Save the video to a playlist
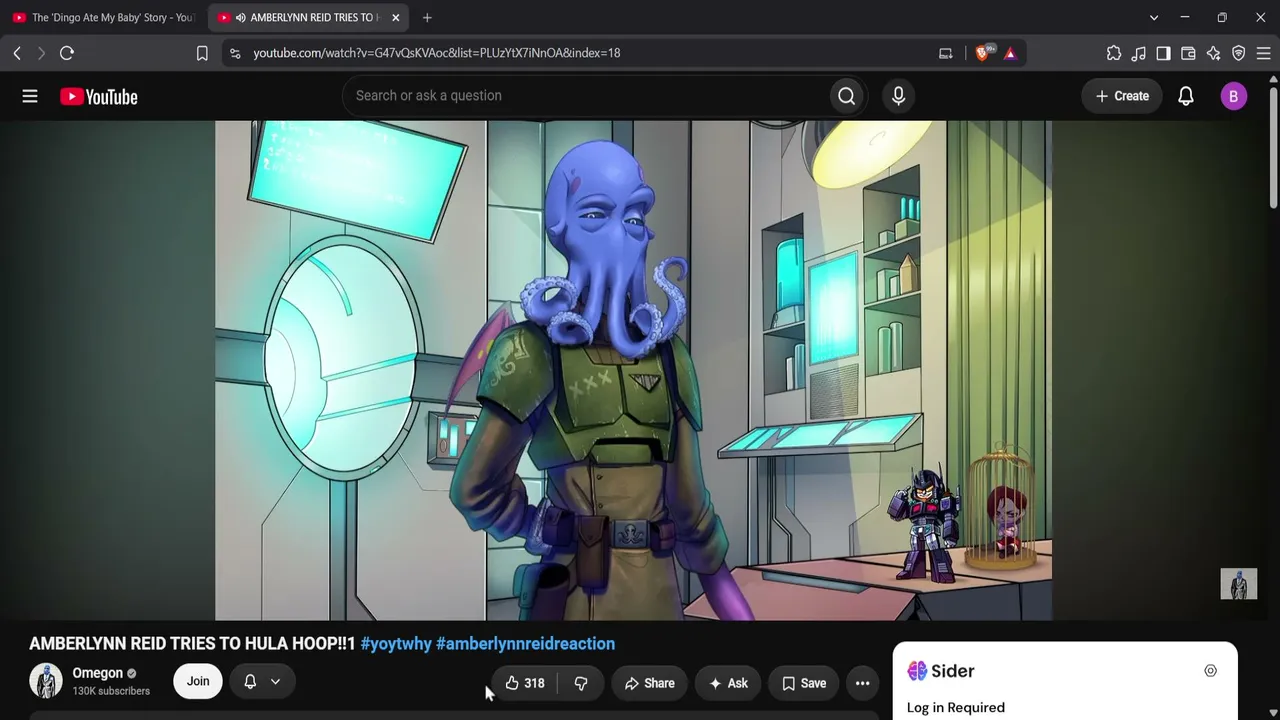1280x720 pixels. pyautogui.click(x=803, y=683)
